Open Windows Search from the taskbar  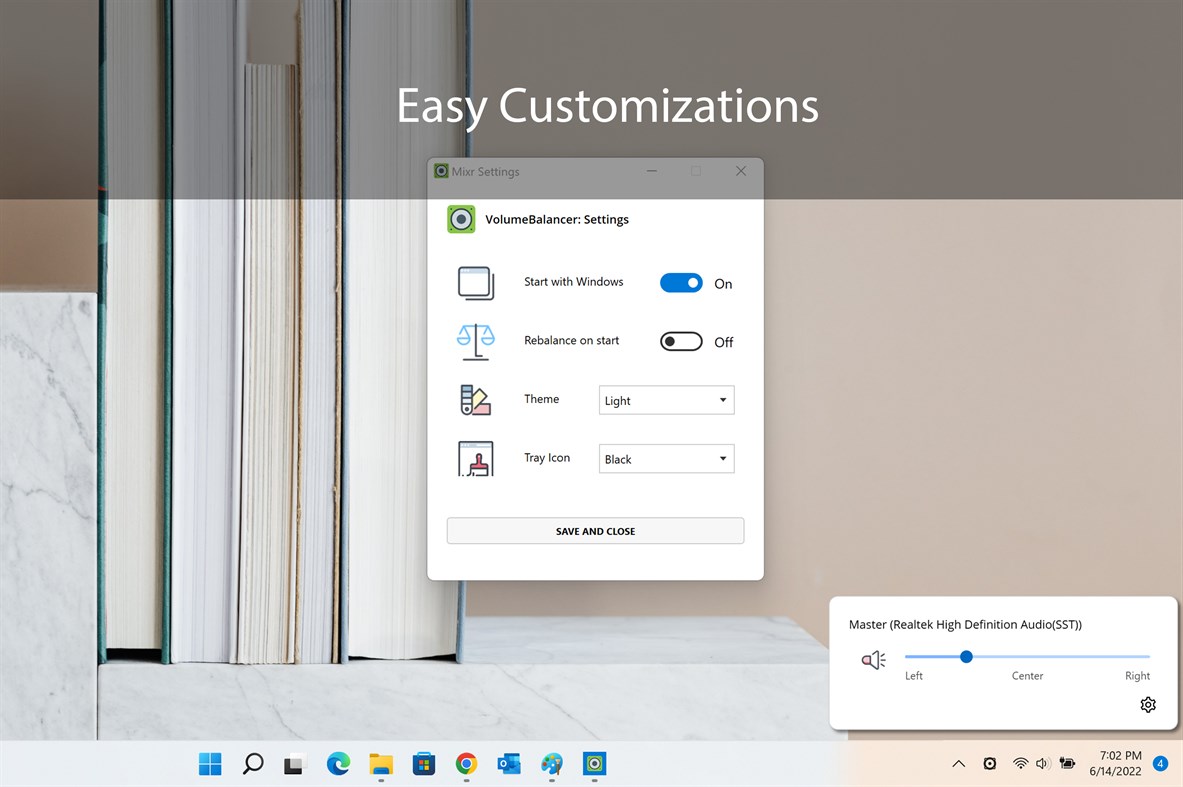click(x=252, y=764)
